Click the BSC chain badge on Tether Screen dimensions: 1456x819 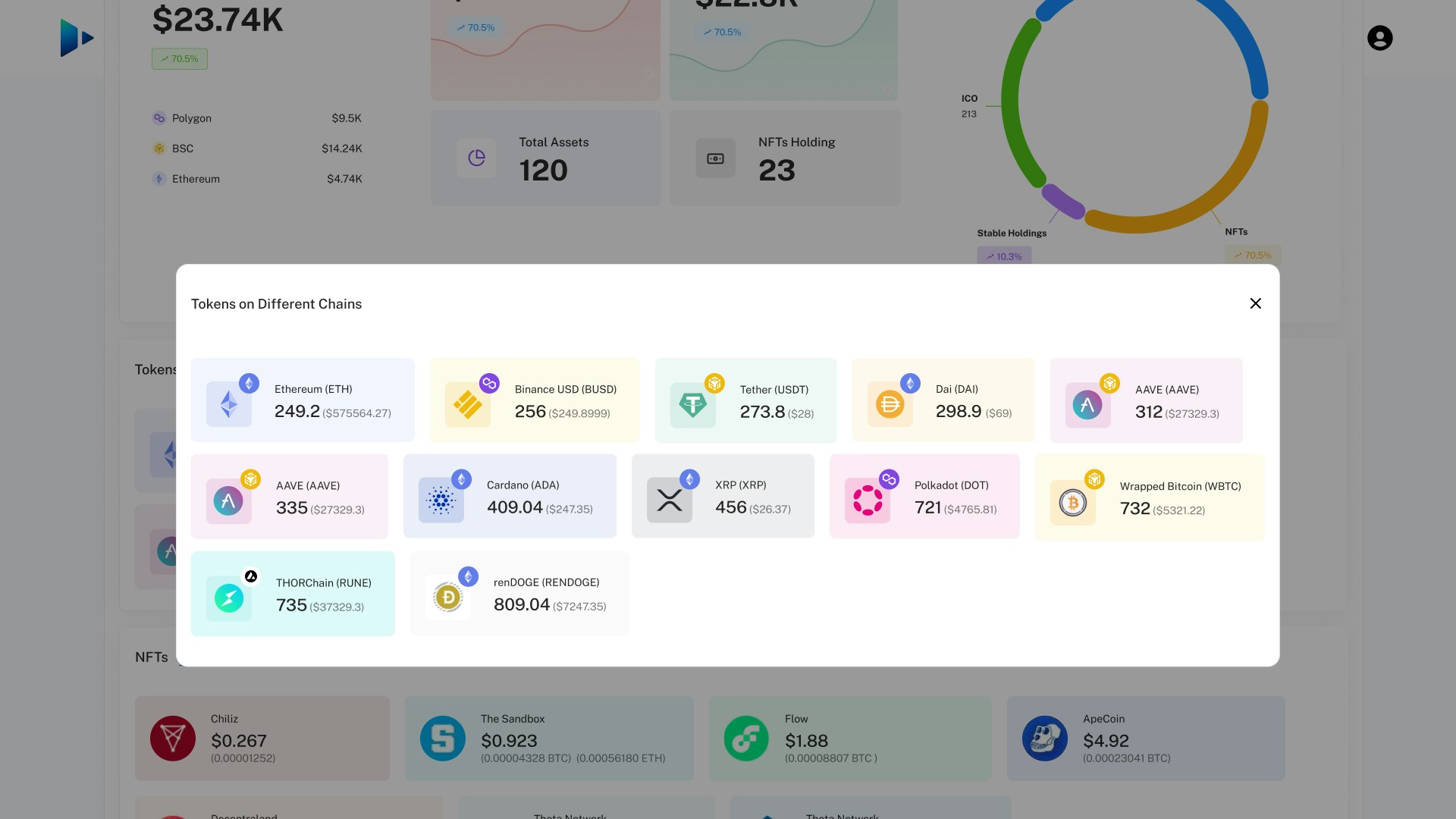pyautogui.click(x=714, y=383)
